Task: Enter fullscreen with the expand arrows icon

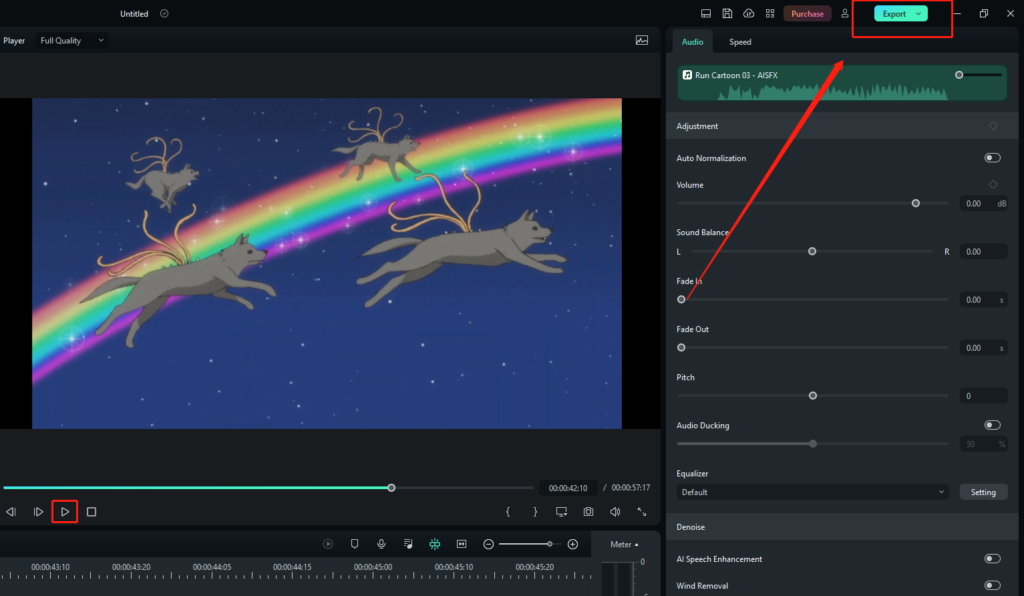Action: [642, 511]
